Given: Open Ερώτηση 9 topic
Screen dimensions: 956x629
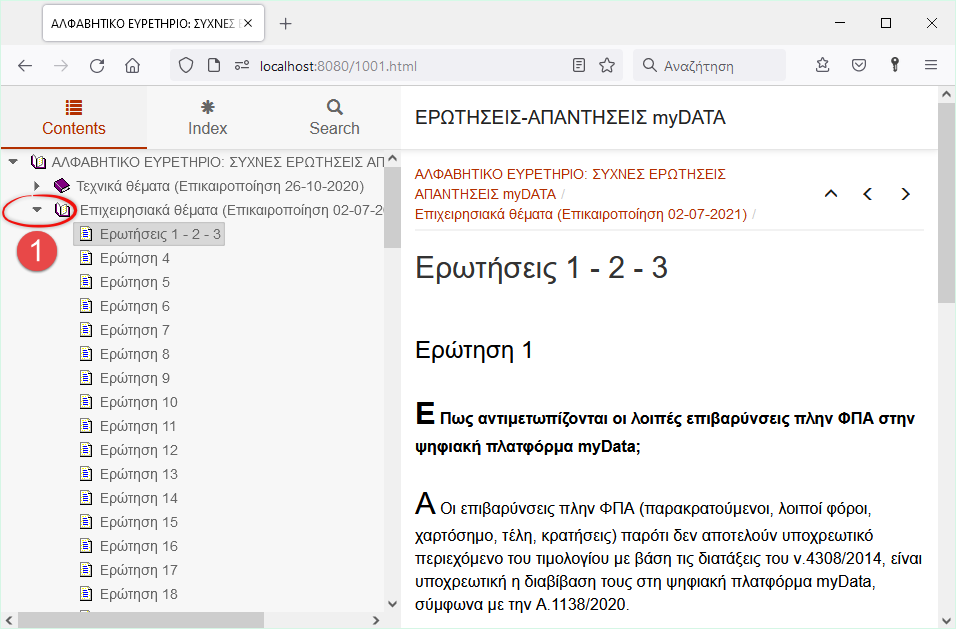Looking at the screenshot, I should tap(135, 378).
